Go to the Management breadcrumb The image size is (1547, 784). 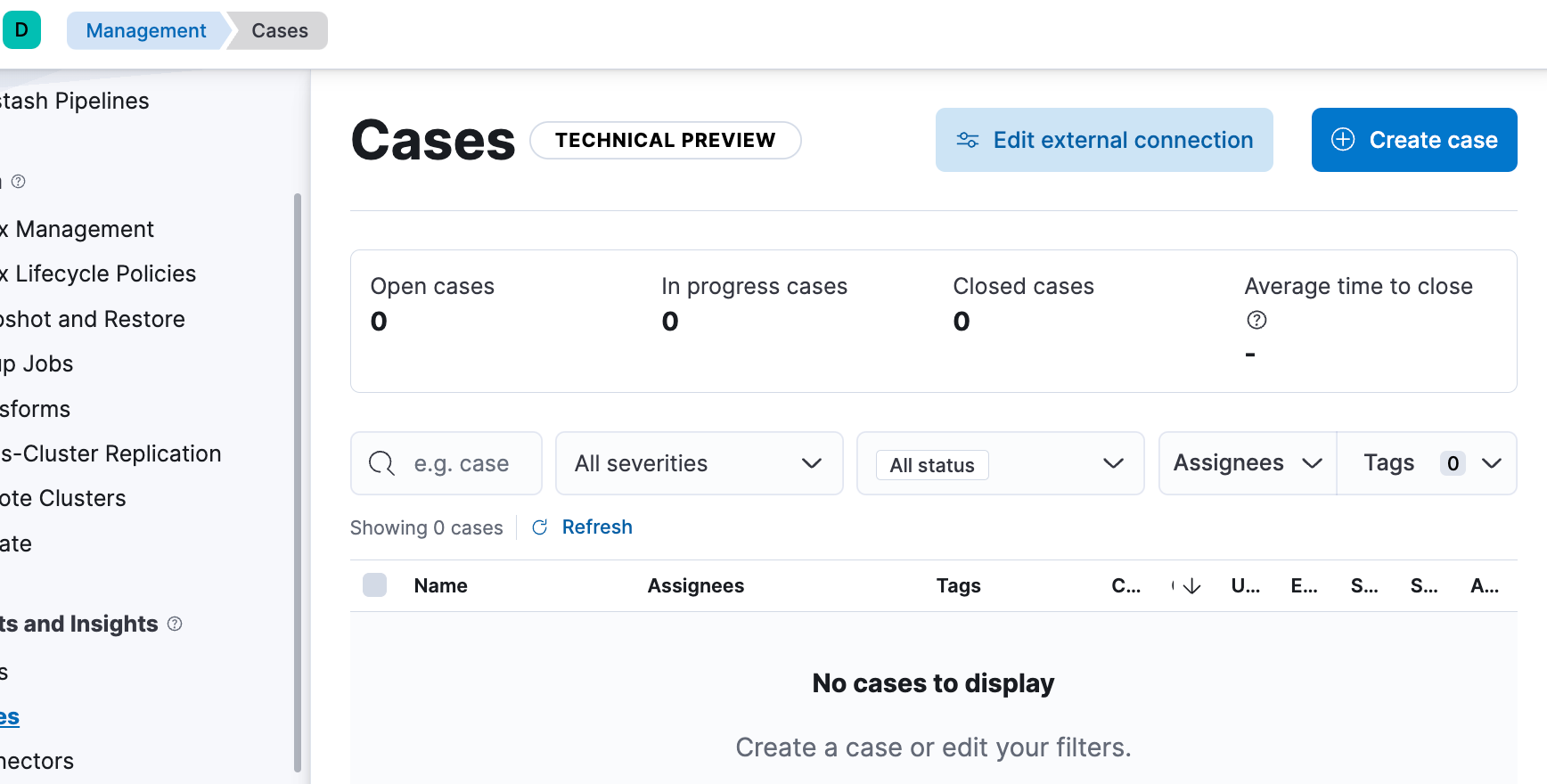click(x=146, y=30)
